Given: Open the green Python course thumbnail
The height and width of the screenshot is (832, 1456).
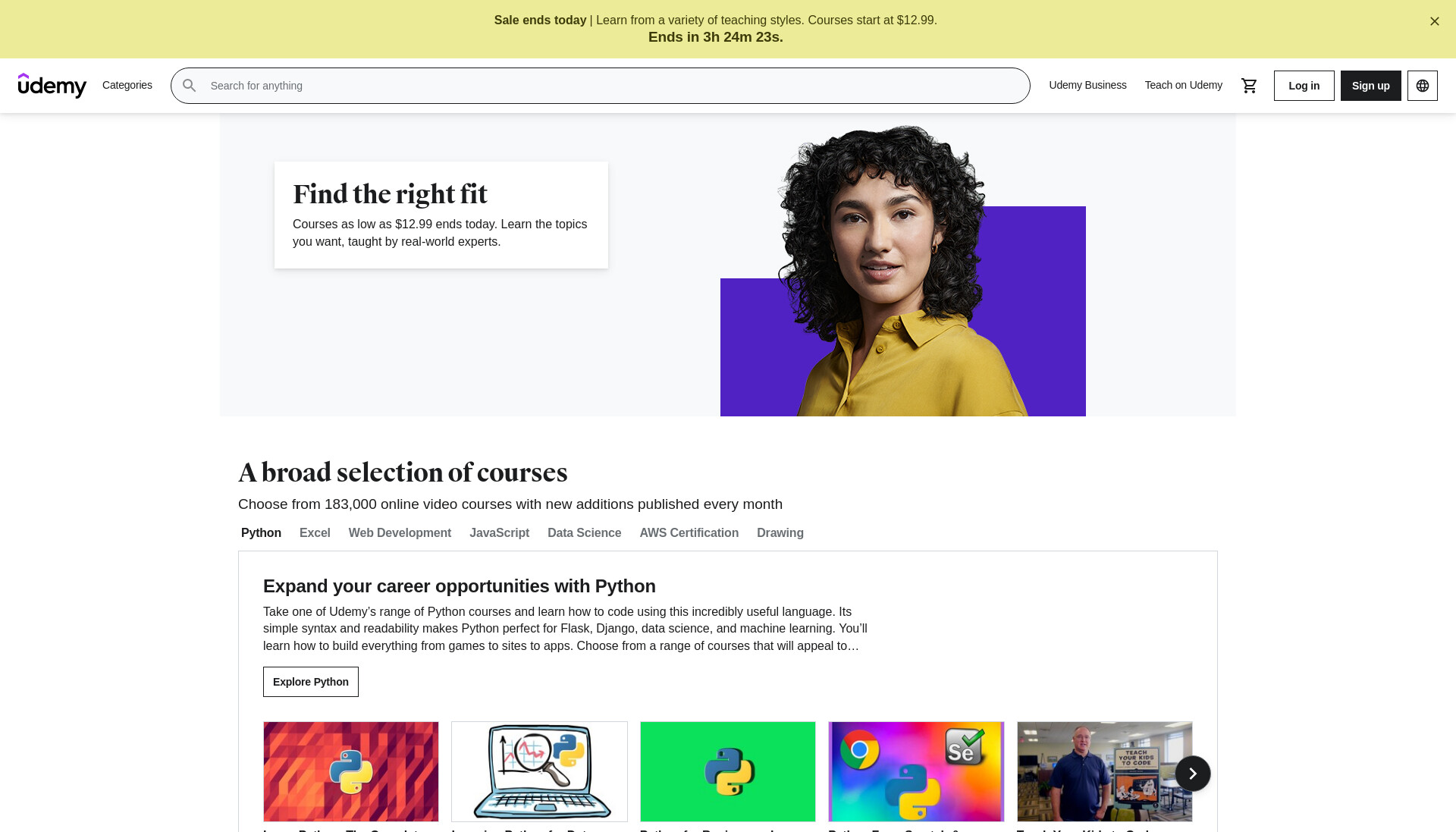Looking at the screenshot, I should tap(728, 771).
